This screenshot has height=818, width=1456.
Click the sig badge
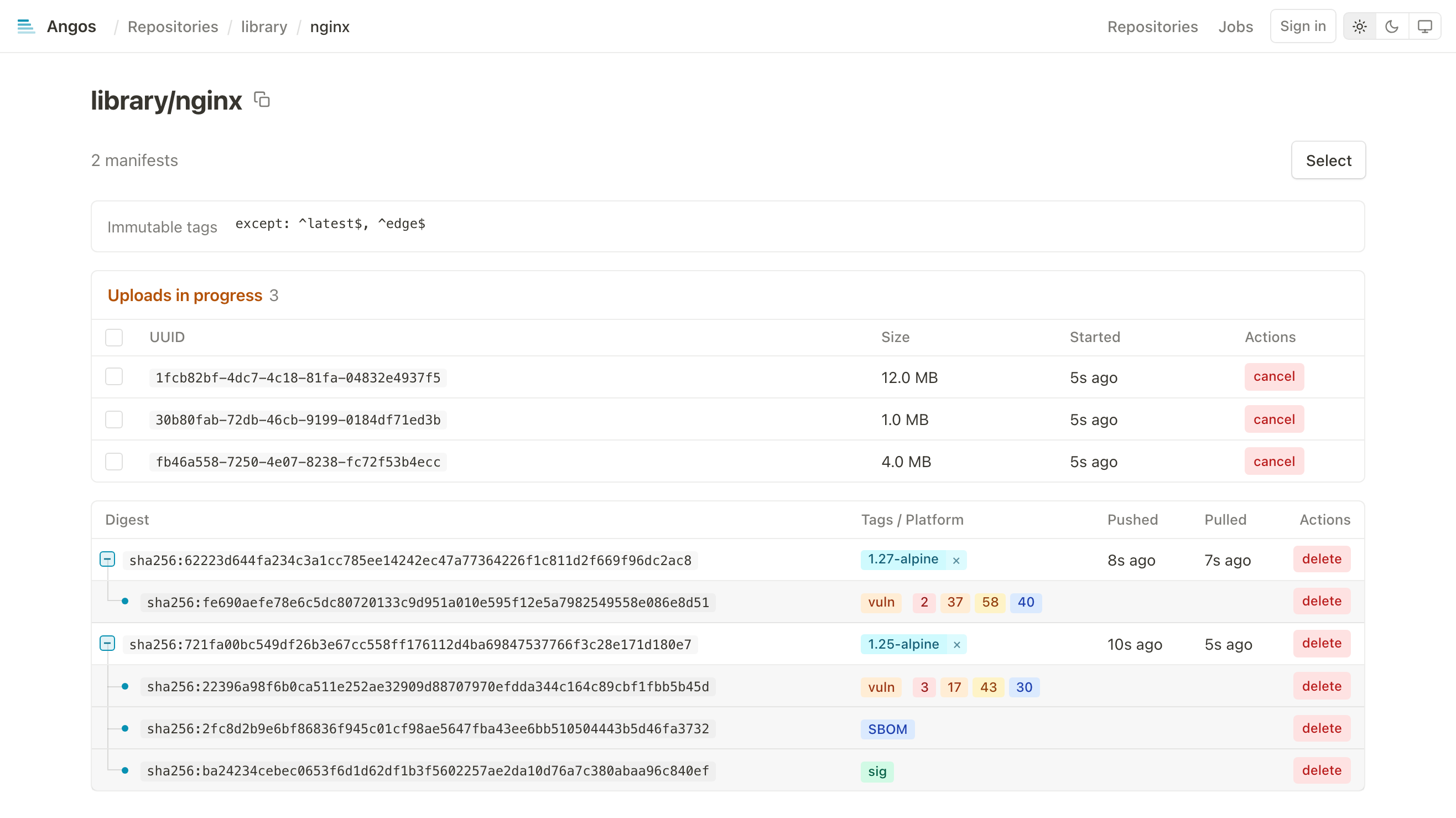point(877,772)
